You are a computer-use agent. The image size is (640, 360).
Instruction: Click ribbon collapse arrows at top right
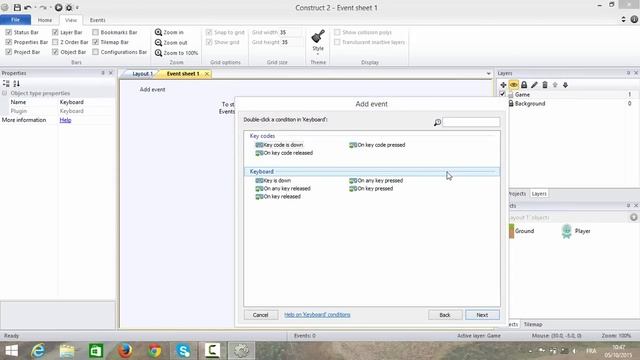click(x=623, y=19)
